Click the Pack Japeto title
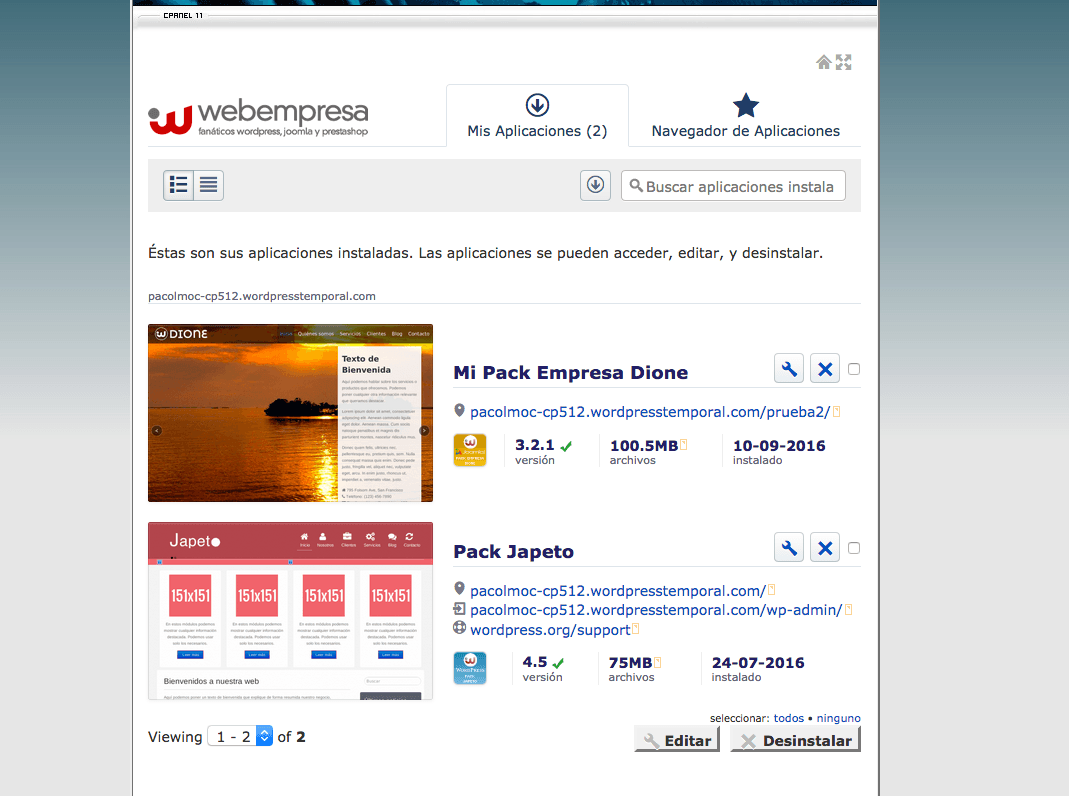Screen dimensions: 1069x796 (513, 551)
